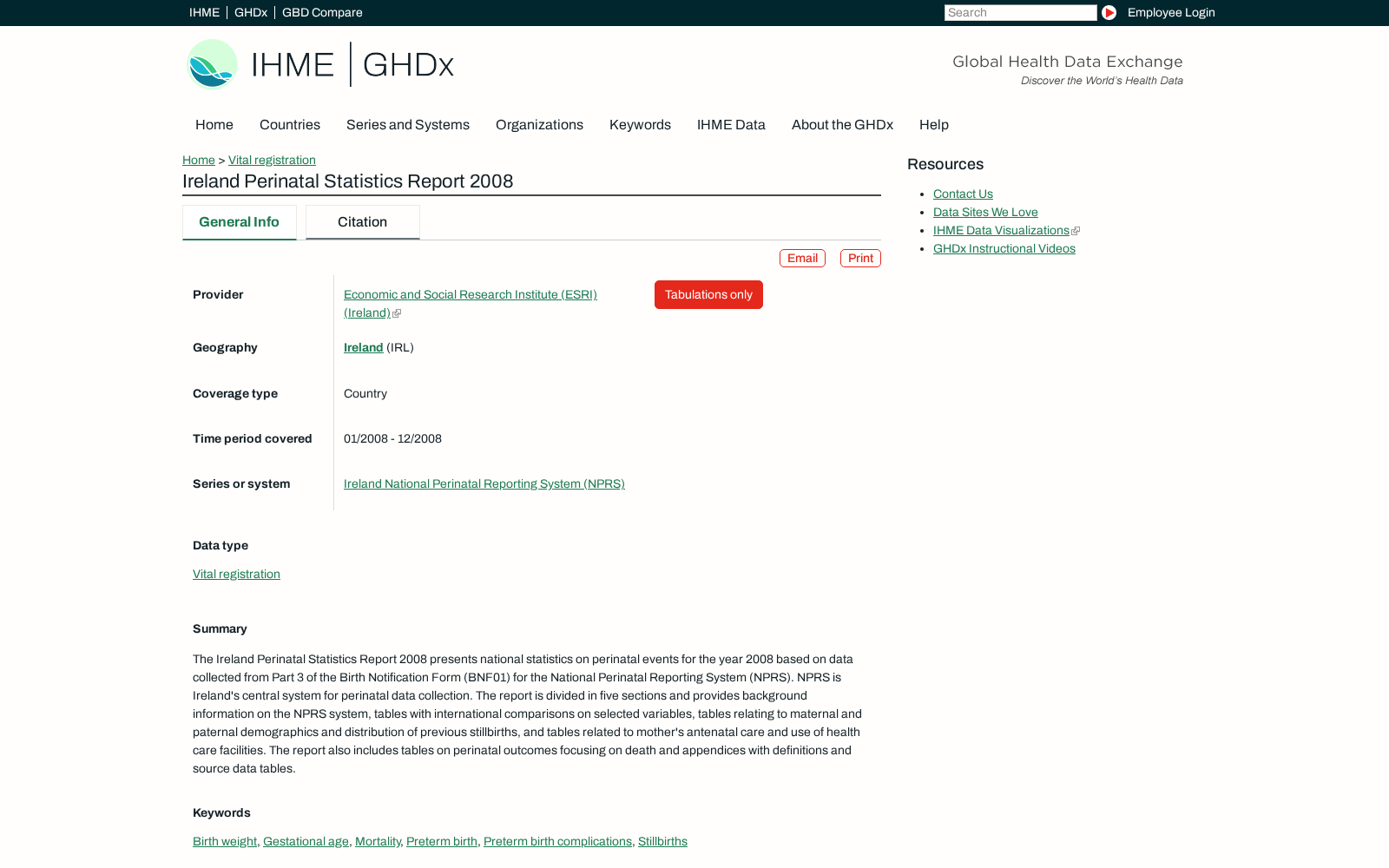Open Vital registration data type link
Screen dimensions: 1389x868
236,574
